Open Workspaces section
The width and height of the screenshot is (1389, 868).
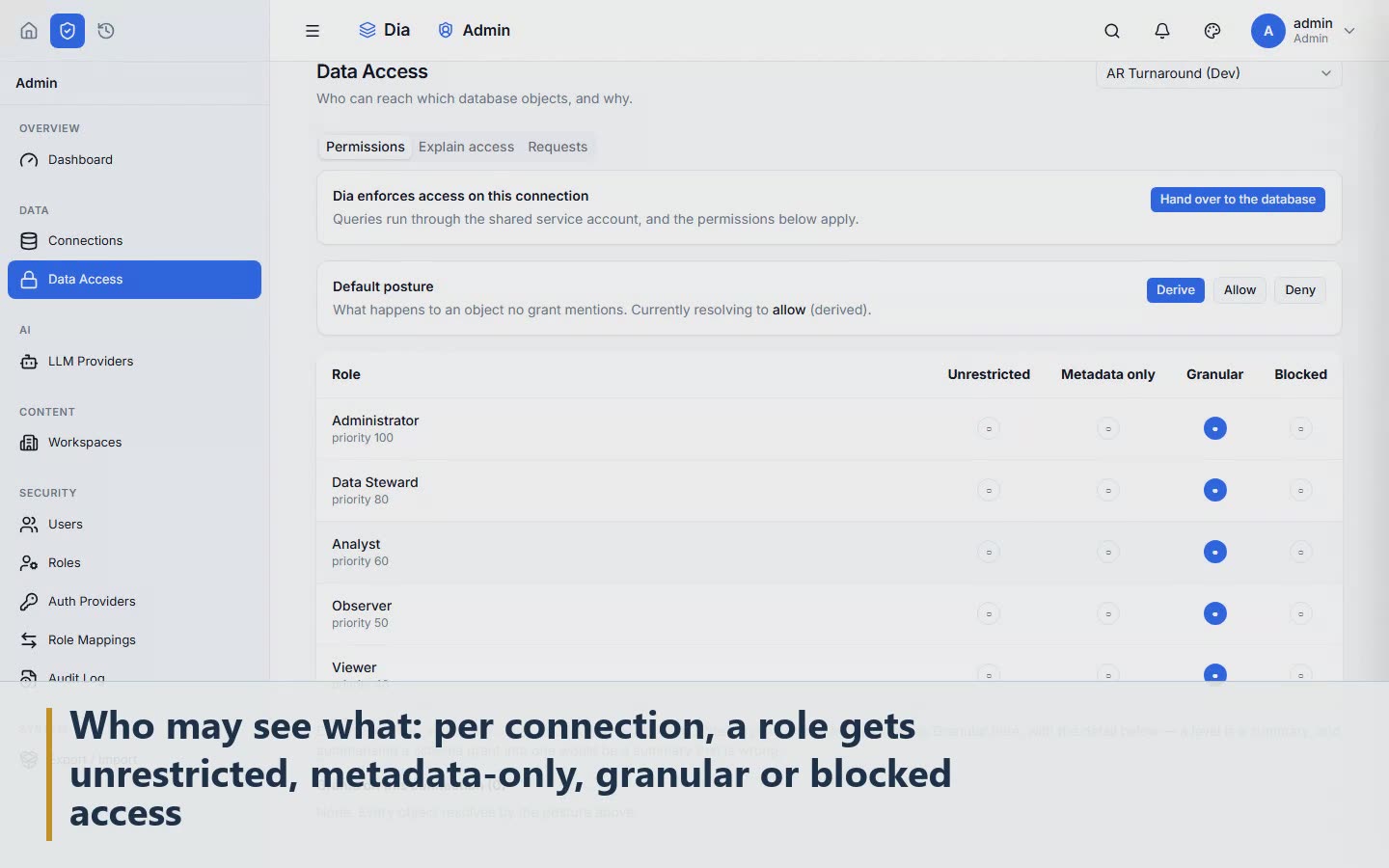tap(134, 443)
